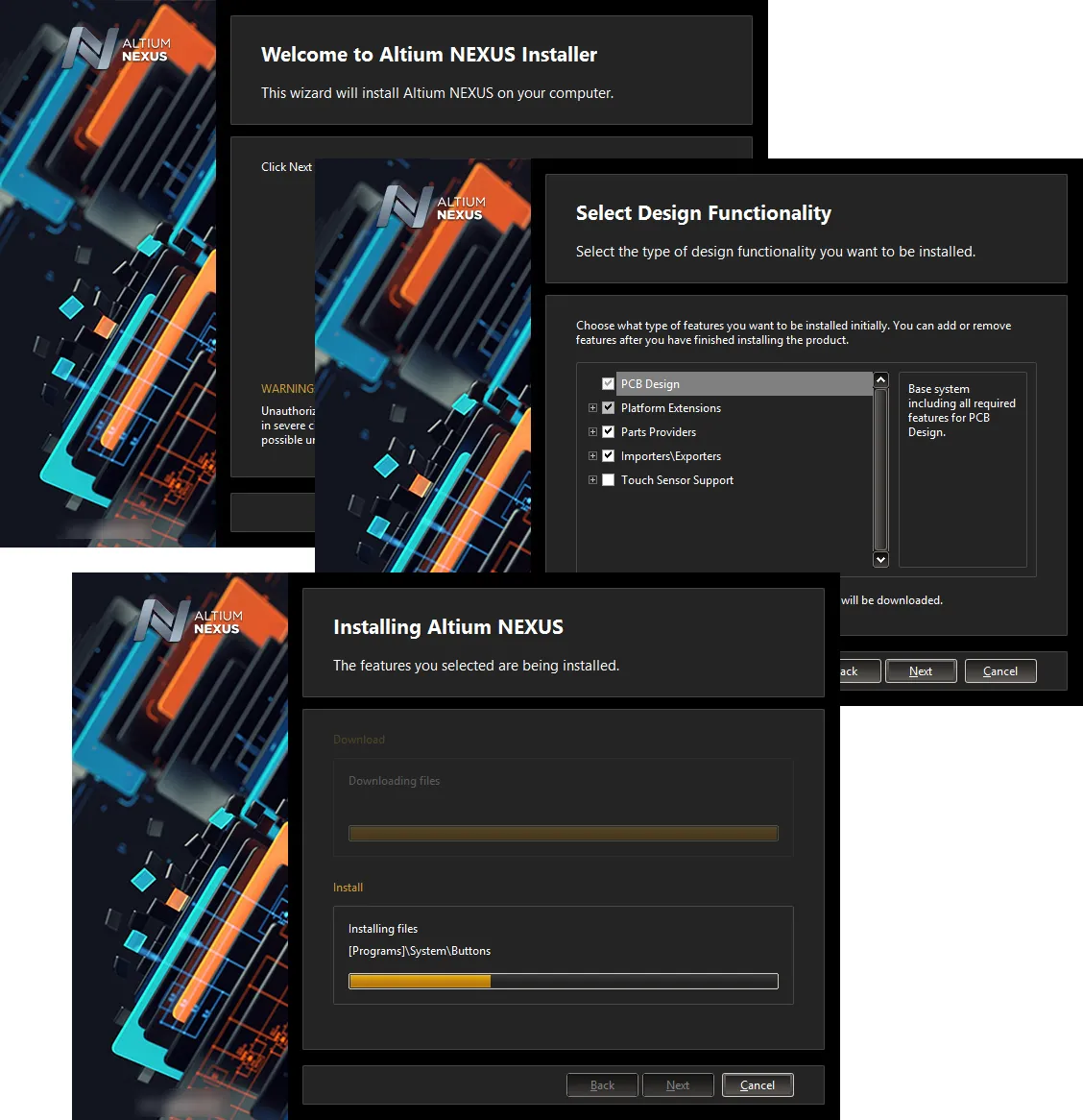This screenshot has width=1083, height=1120.
Task: Click "This wizard will install Altium NEXUS on your computer."
Action: click(437, 93)
